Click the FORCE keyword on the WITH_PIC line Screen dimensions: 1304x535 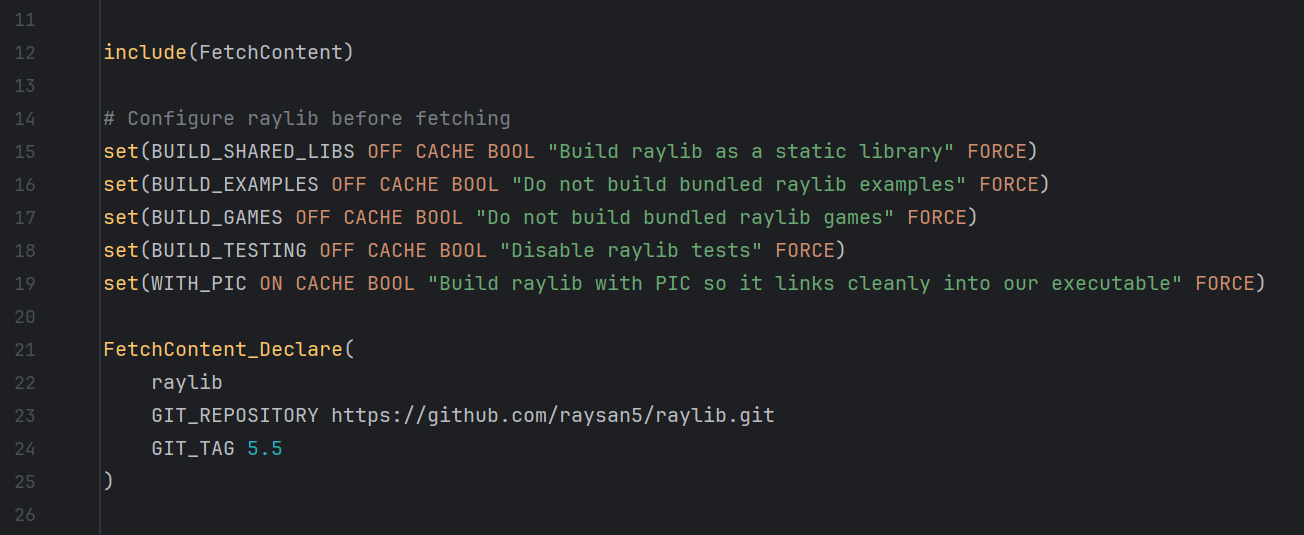1224,283
